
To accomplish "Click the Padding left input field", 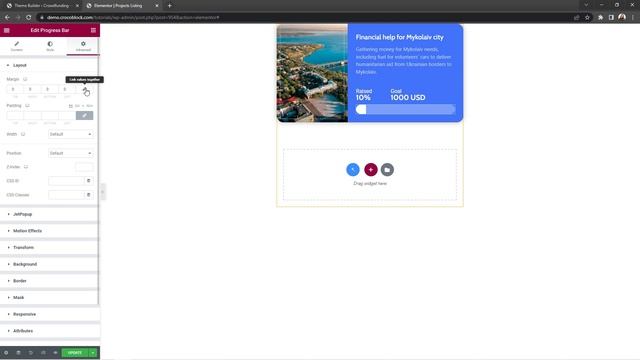I will [67, 116].
